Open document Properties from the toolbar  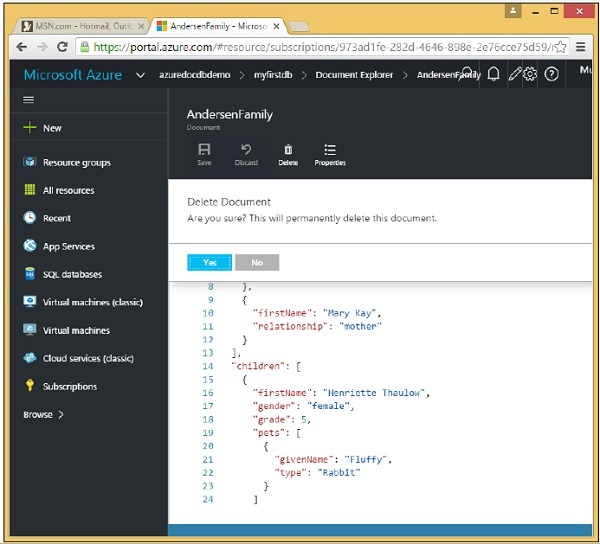tap(330, 150)
